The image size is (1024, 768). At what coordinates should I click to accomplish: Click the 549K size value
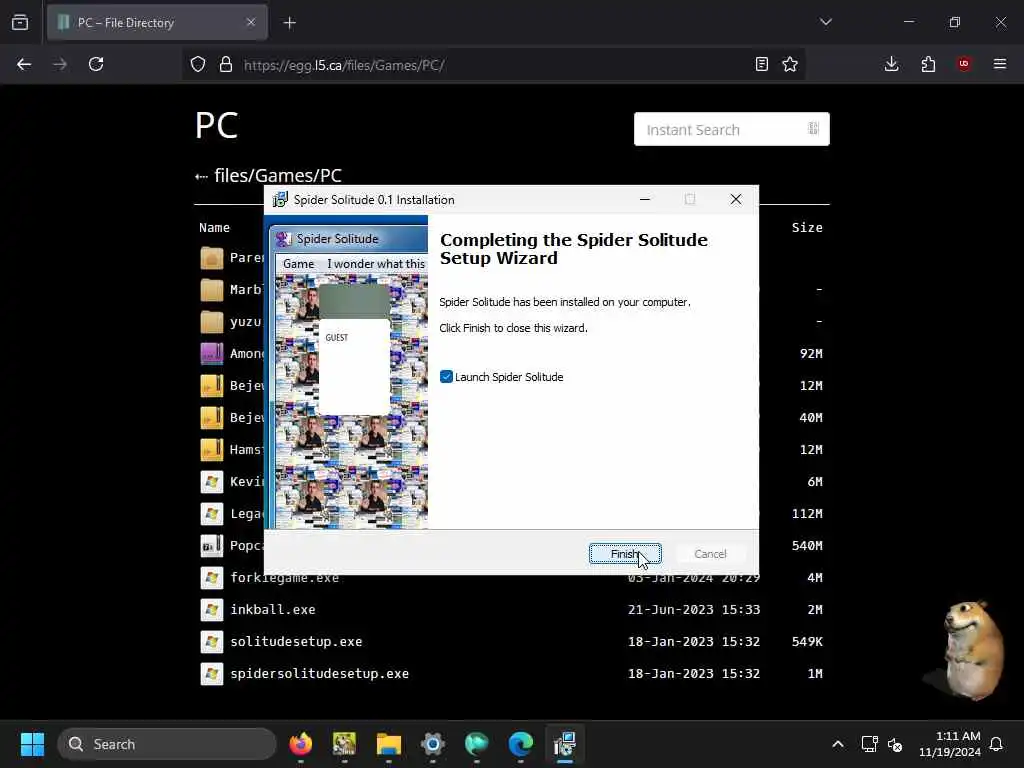pyautogui.click(x=807, y=641)
